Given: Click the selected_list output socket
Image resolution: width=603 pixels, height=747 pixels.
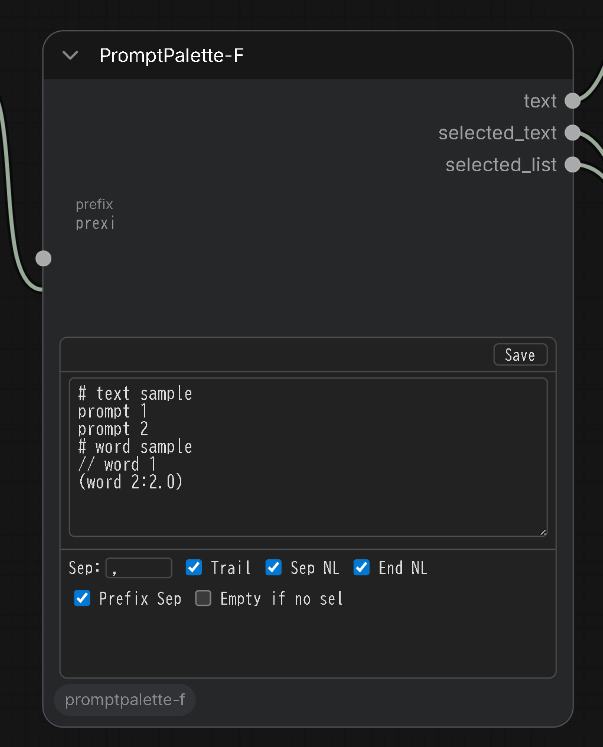Looking at the screenshot, I should click(573, 165).
